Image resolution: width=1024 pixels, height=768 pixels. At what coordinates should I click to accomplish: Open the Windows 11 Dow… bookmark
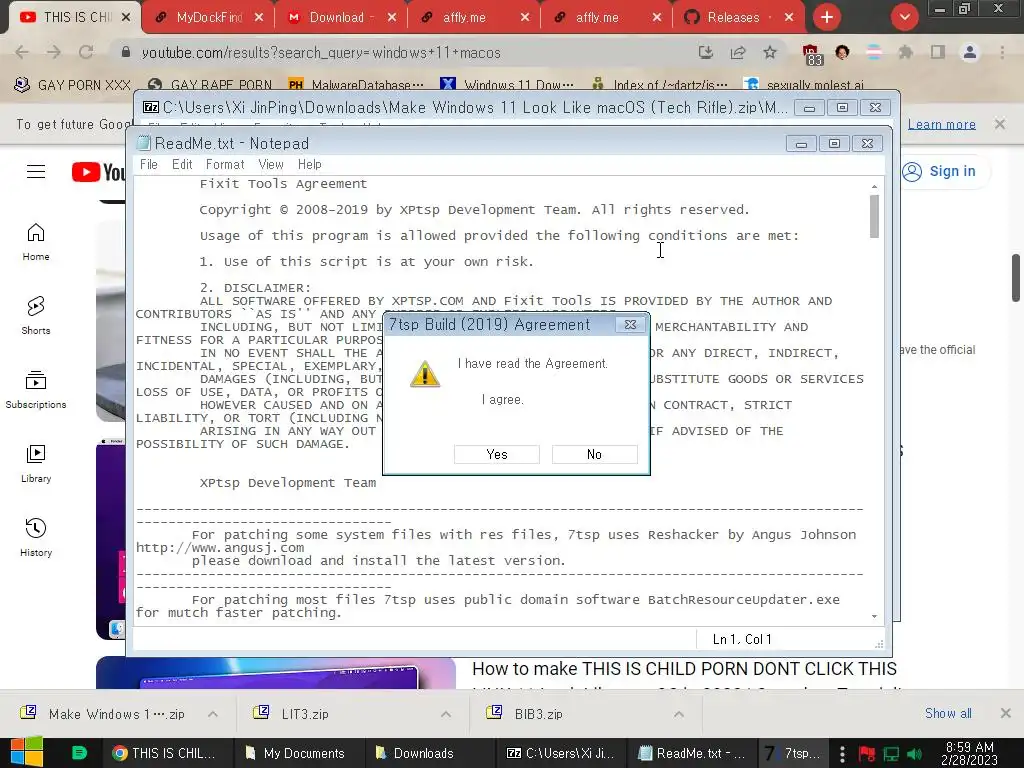tap(507, 85)
